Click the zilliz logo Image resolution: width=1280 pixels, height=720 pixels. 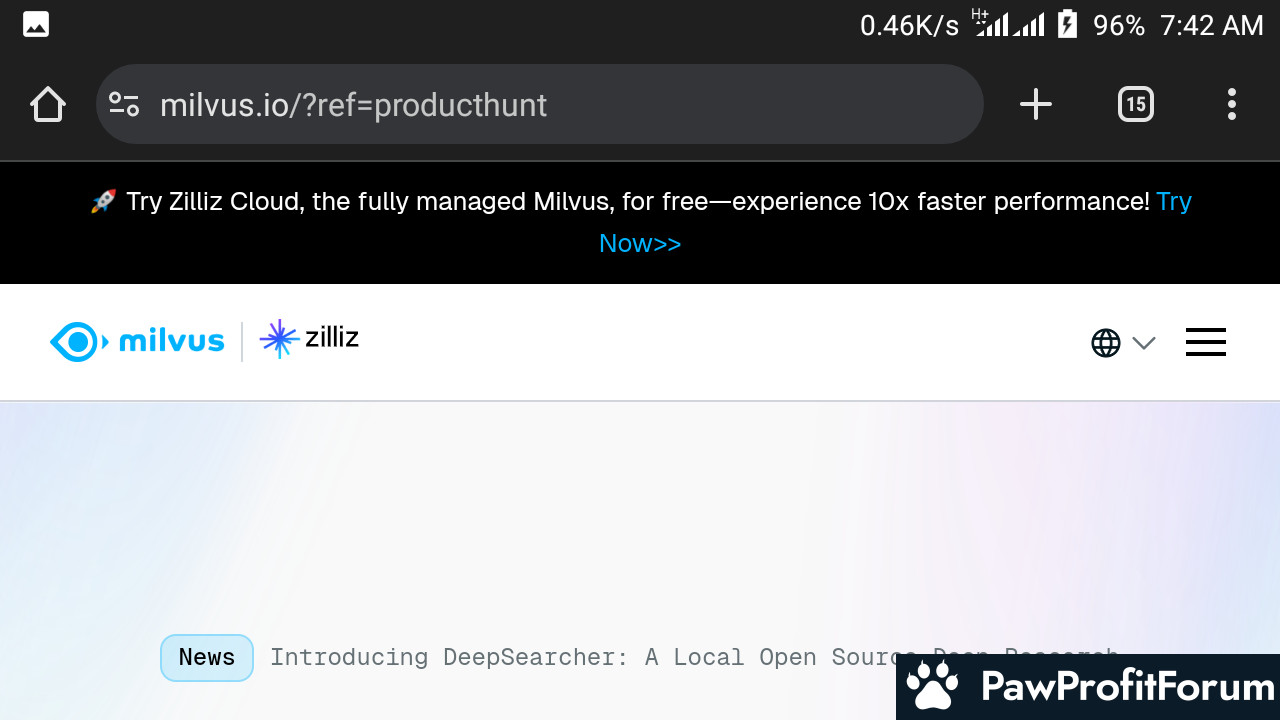[309, 339]
